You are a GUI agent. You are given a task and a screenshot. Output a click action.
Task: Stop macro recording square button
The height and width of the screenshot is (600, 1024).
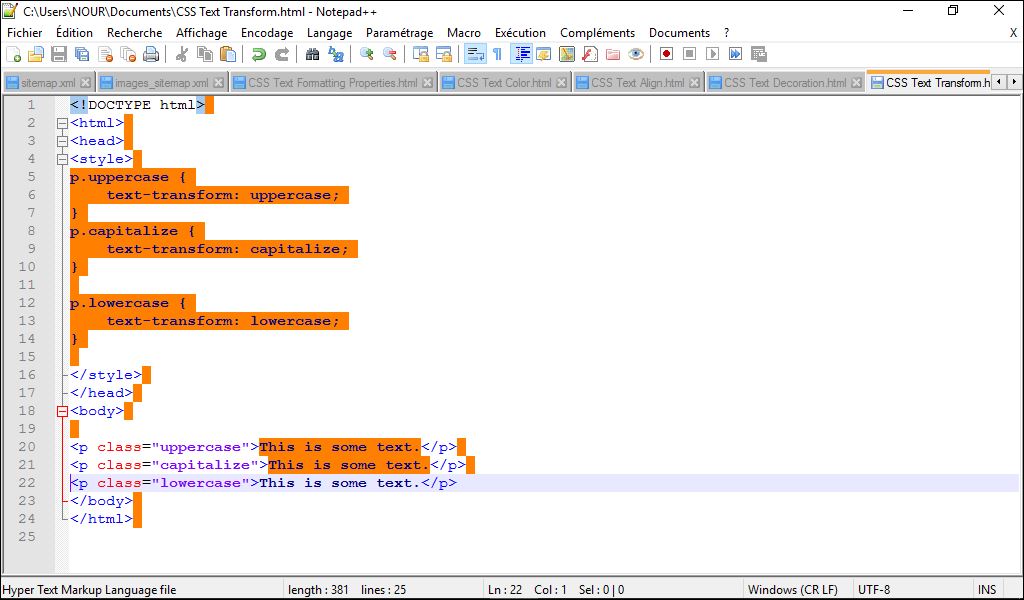[x=690, y=54]
